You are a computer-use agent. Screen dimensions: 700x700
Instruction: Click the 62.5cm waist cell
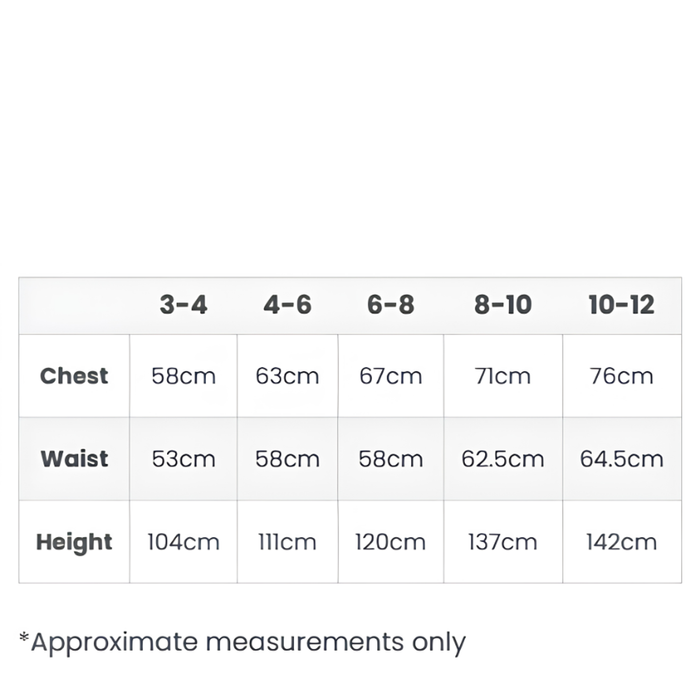coord(503,459)
